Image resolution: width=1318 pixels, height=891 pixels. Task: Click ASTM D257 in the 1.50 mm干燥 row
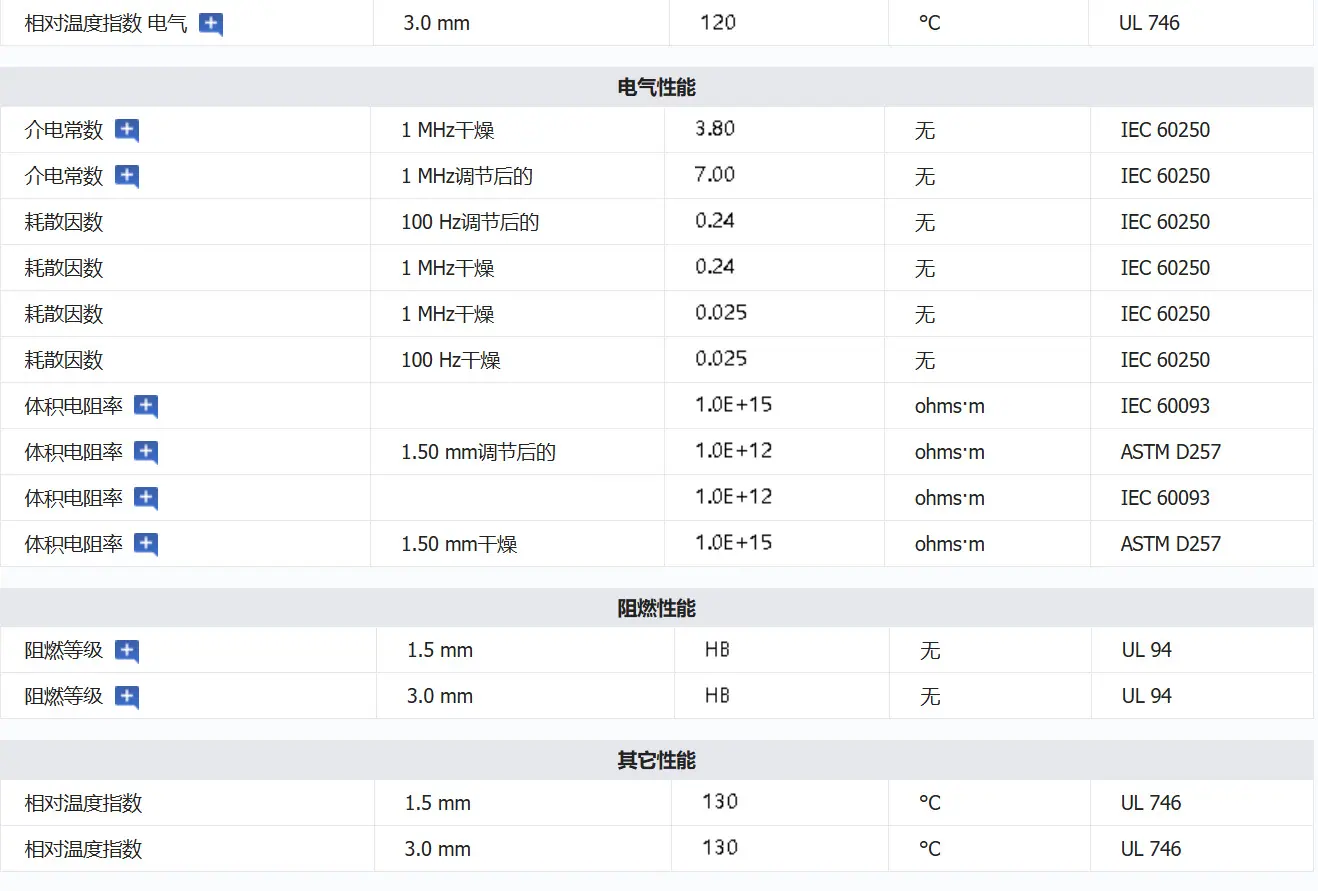coord(1171,544)
